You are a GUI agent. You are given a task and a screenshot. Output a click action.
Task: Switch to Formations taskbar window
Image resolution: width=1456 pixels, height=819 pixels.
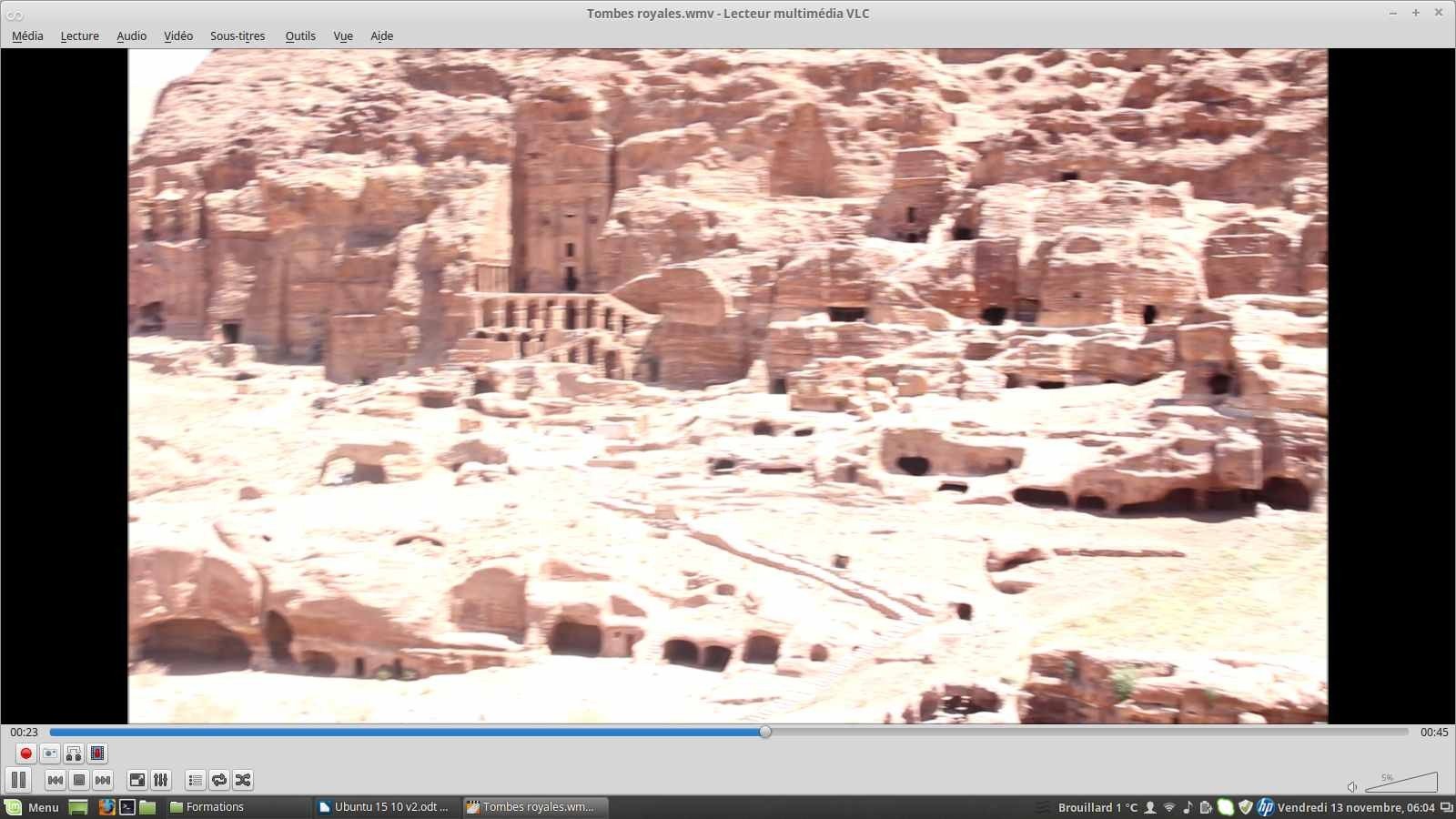click(x=215, y=807)
